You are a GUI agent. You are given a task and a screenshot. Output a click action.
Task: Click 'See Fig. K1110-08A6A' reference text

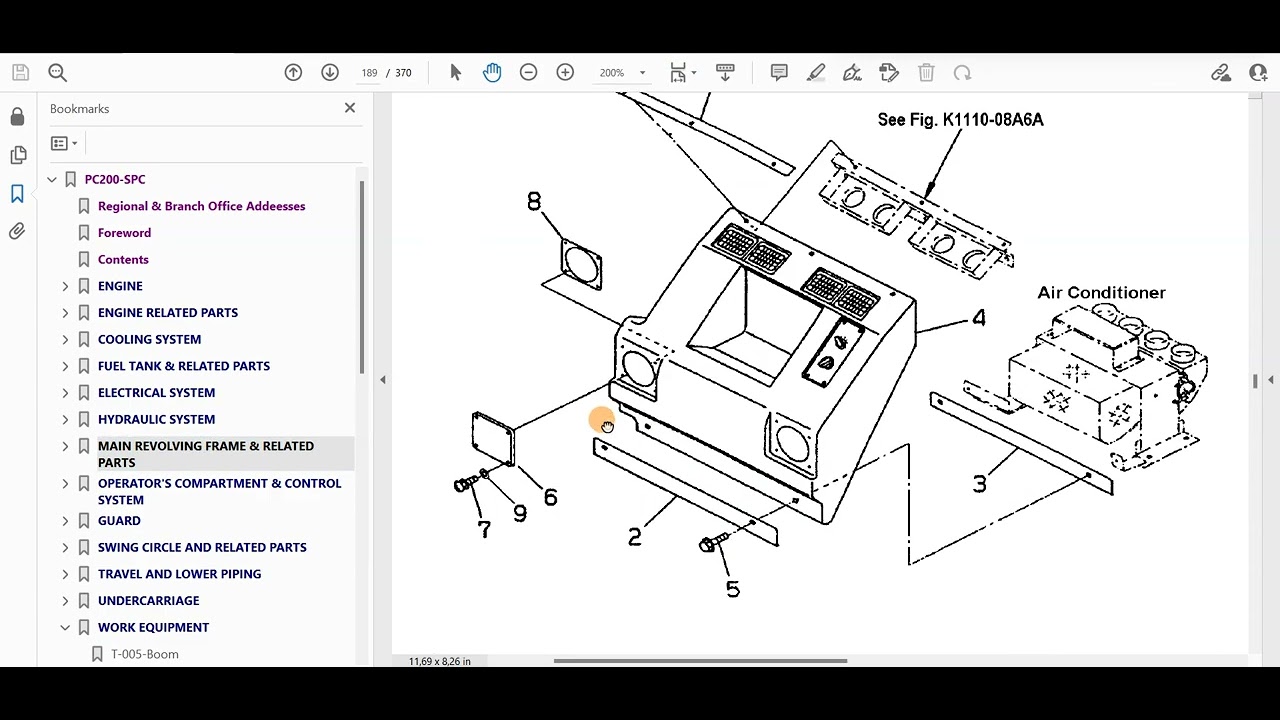tap(960, 119)
